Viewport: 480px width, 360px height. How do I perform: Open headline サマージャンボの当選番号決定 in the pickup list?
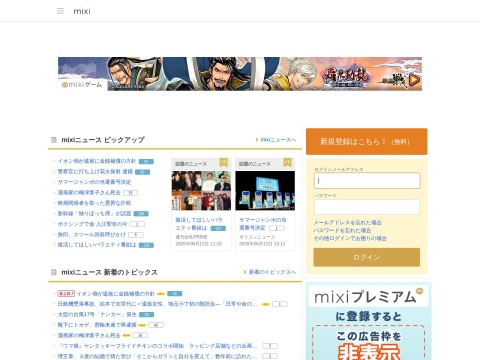[x=94, y=182]
